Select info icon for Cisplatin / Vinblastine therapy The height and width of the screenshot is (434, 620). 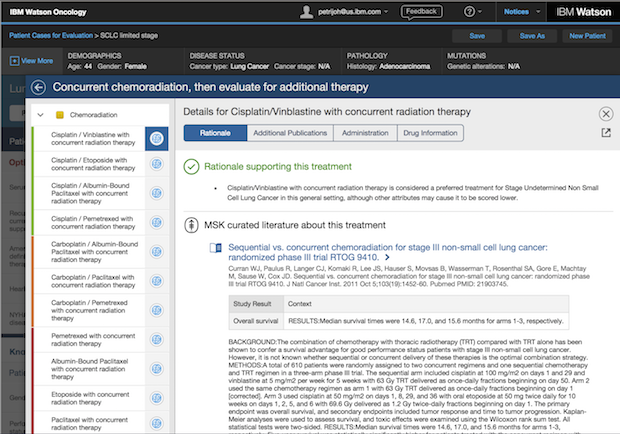tap(157, 139)
